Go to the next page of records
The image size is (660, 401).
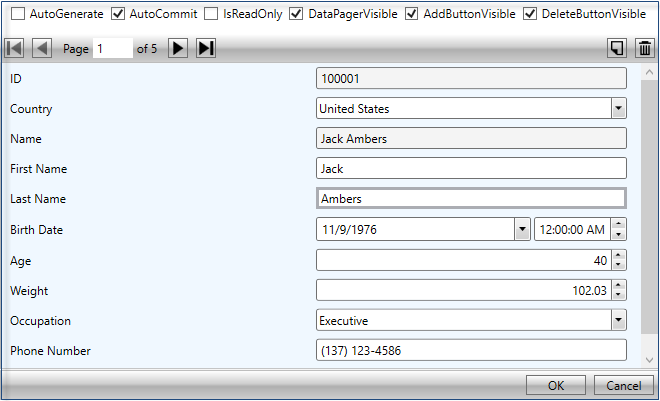(x=178, y=48)
